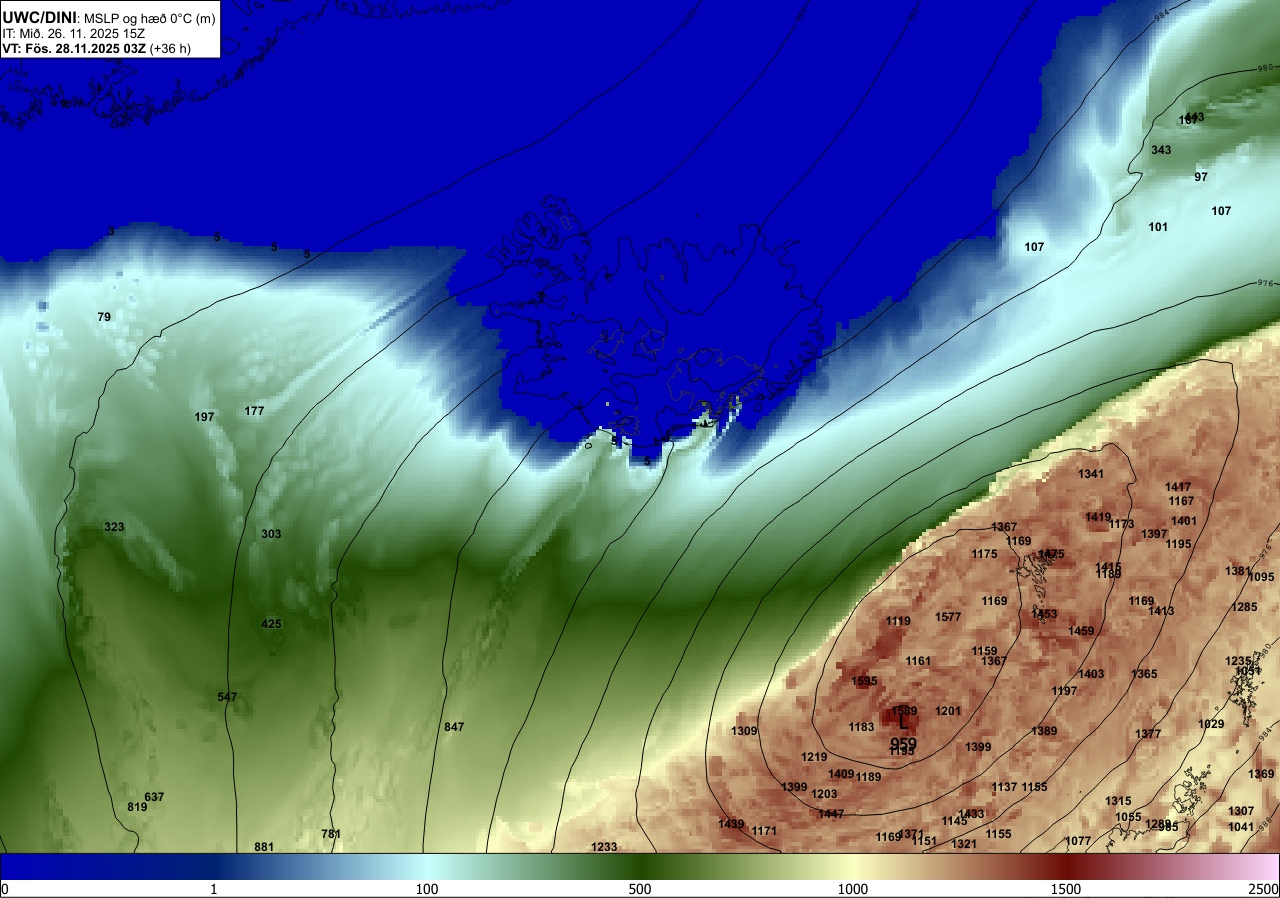Click the map value 1203
1280x898 pixels.
(x=824, y=794)
